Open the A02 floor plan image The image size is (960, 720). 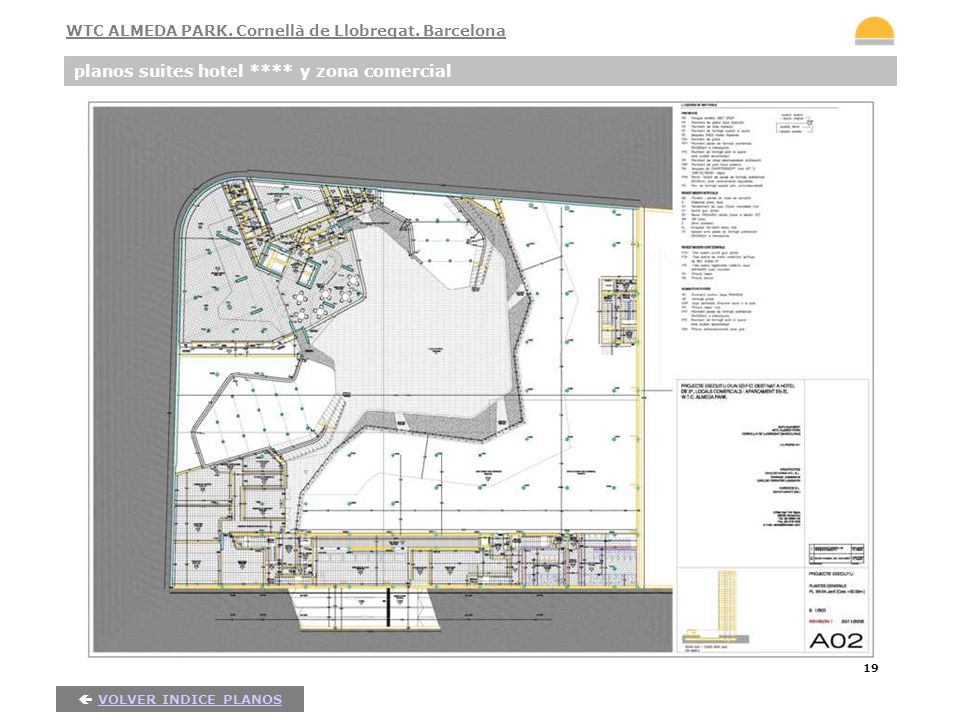point(481,380)
